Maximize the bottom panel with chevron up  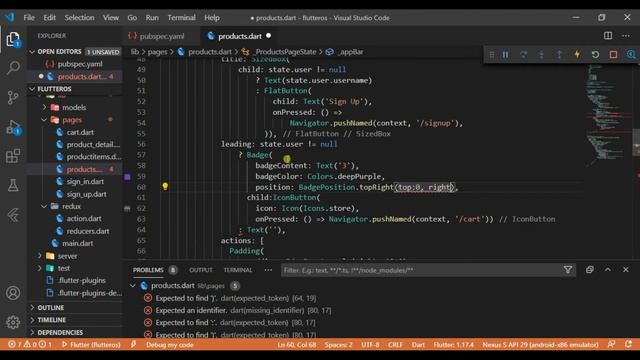(x=608, y=270)
